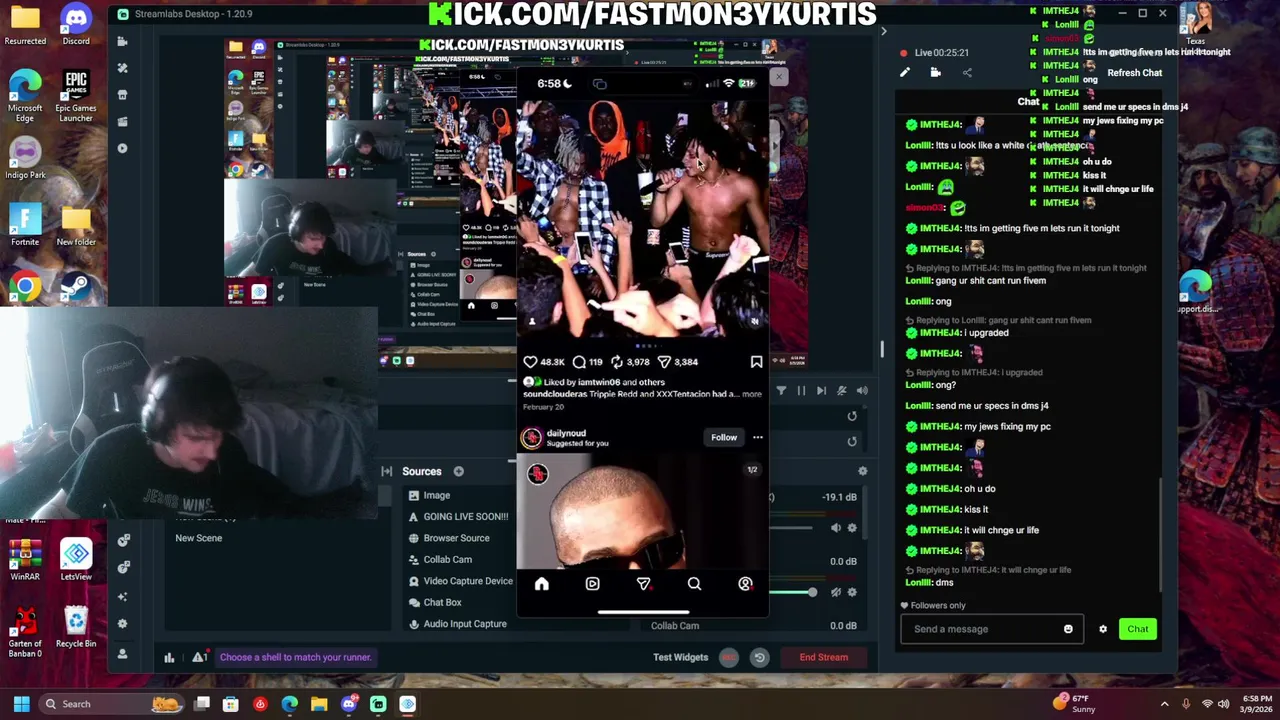Open the camera icon beside the stream-info pencil
1280x720 pixels.
936,73
